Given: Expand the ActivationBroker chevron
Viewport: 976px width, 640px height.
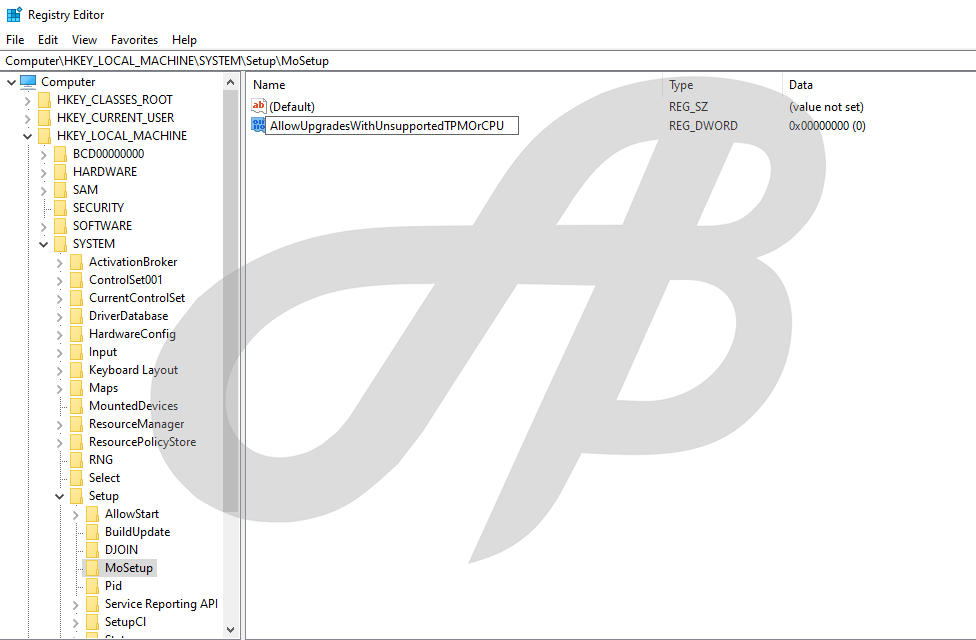Looking at the screenshot, I should point(60,263).
